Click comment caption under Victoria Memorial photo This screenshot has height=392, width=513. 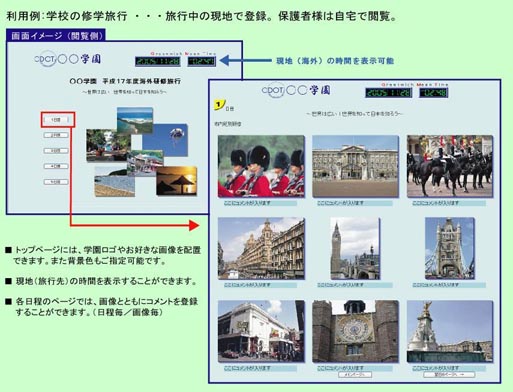tap(449, 368)
